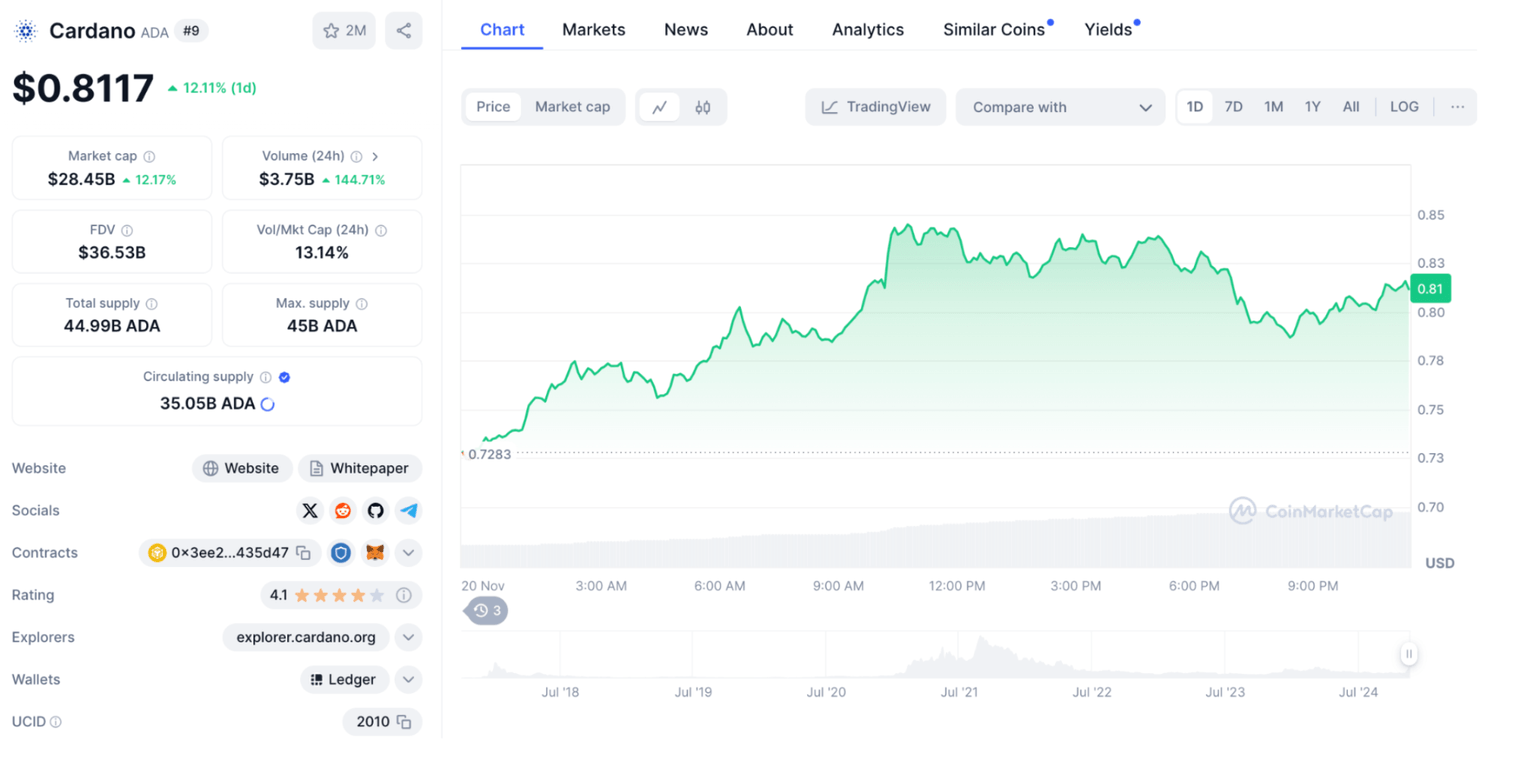Open the GitHub social icon

(x=375, y=511)
